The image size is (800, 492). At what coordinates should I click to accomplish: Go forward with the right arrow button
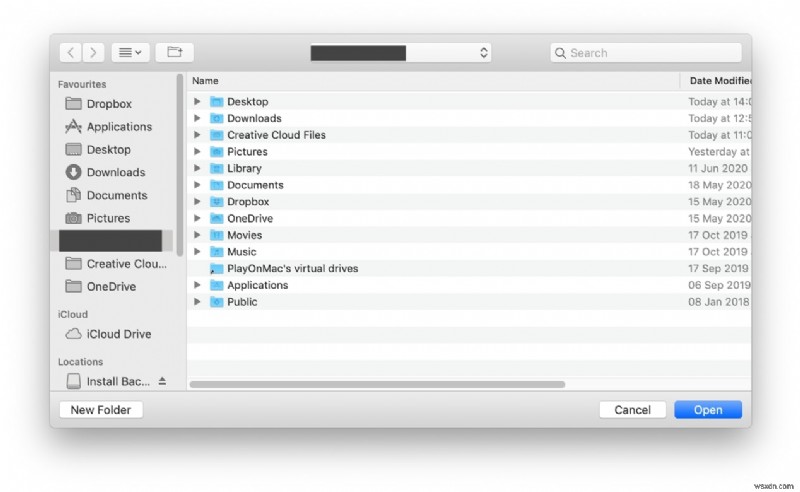point(93,52)
